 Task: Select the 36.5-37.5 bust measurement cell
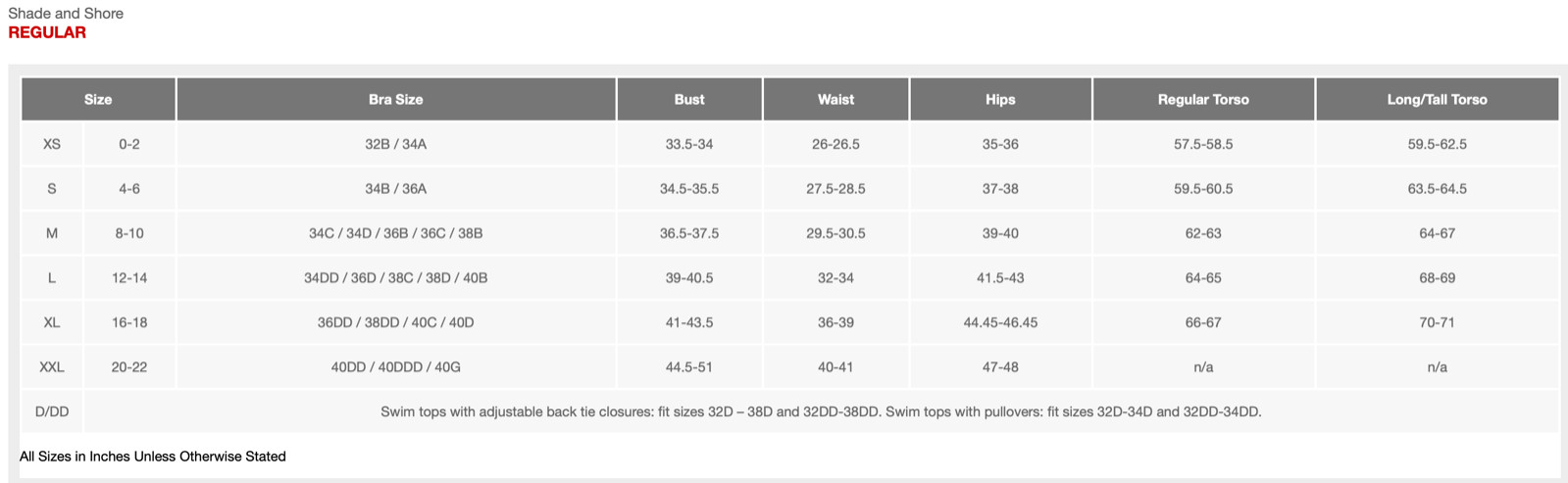click(x=688, y=233)
